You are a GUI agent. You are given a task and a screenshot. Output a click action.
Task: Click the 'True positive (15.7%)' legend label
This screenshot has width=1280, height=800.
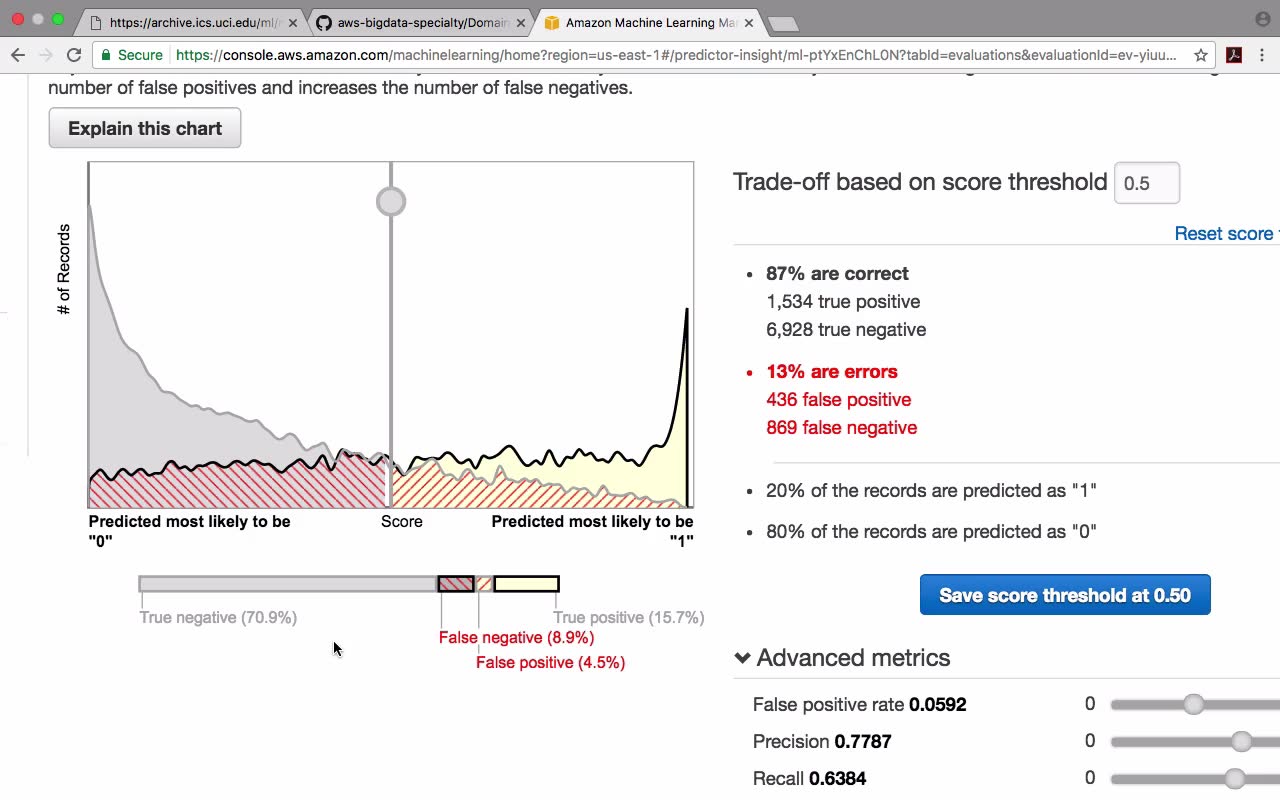pyautogui.click(x=629, y=618)
